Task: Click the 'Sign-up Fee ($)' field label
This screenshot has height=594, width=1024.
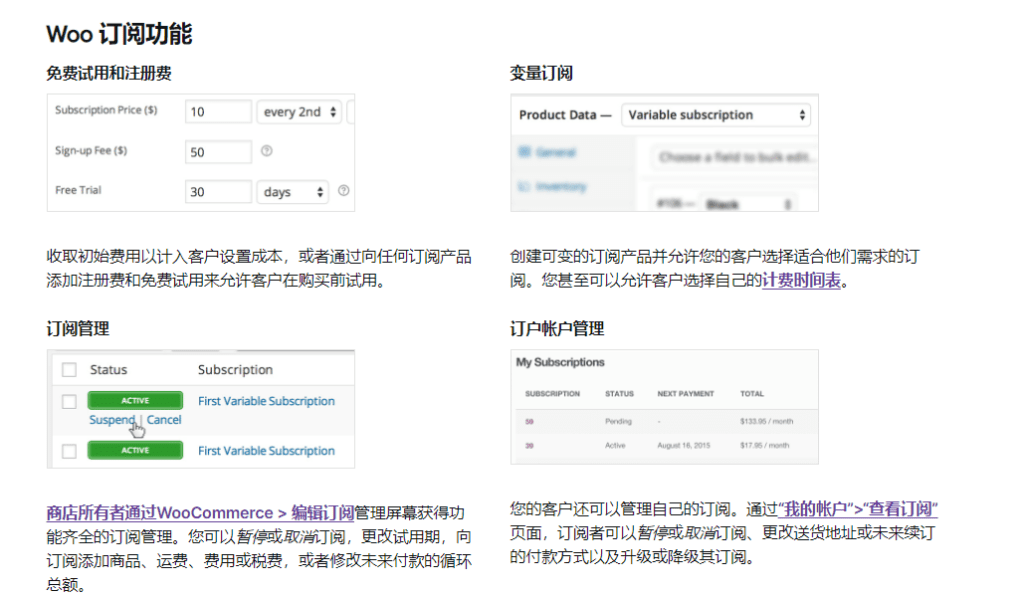Action: click(91, 150)
